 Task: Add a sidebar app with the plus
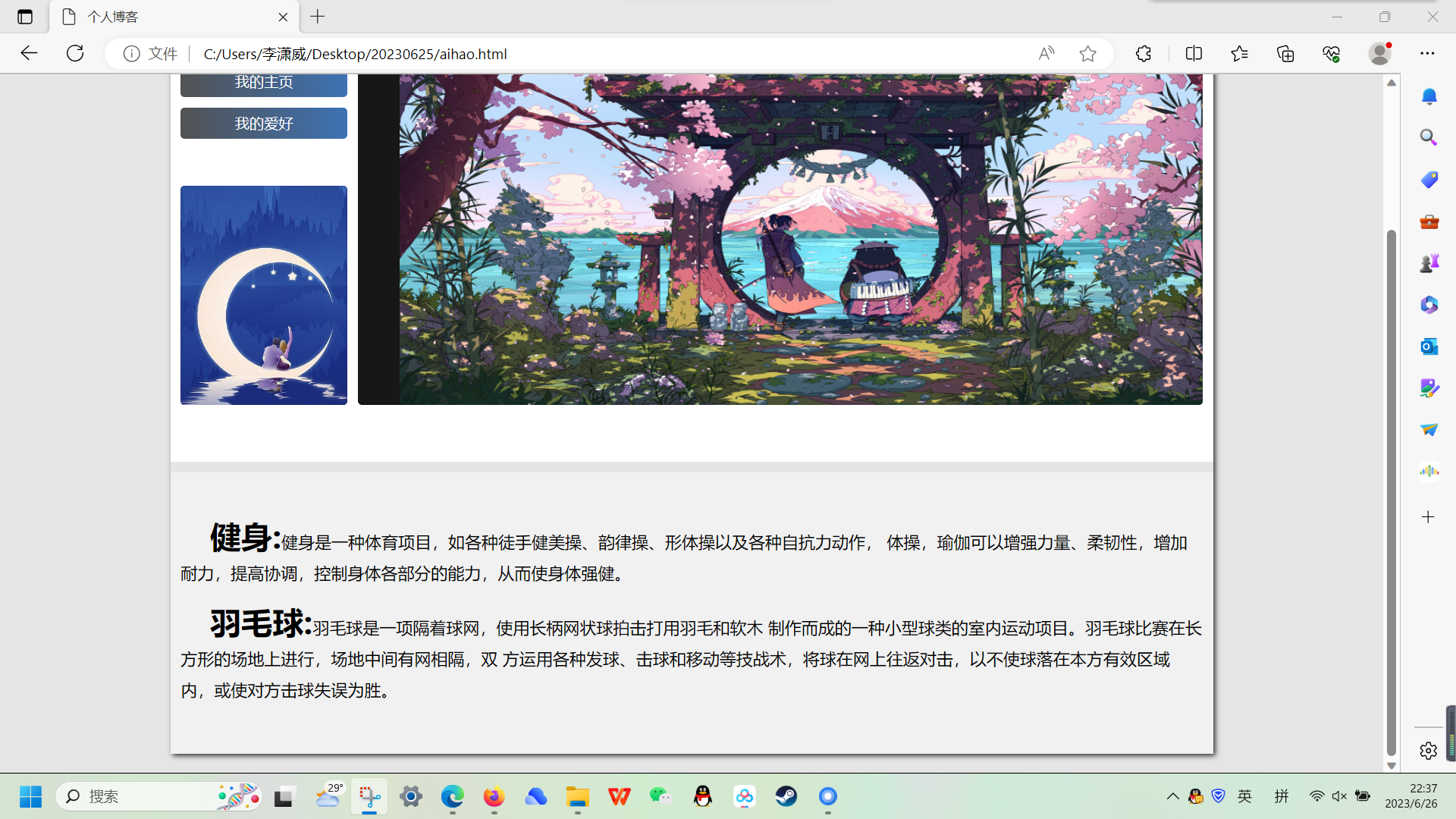(x=1428, y=517)
